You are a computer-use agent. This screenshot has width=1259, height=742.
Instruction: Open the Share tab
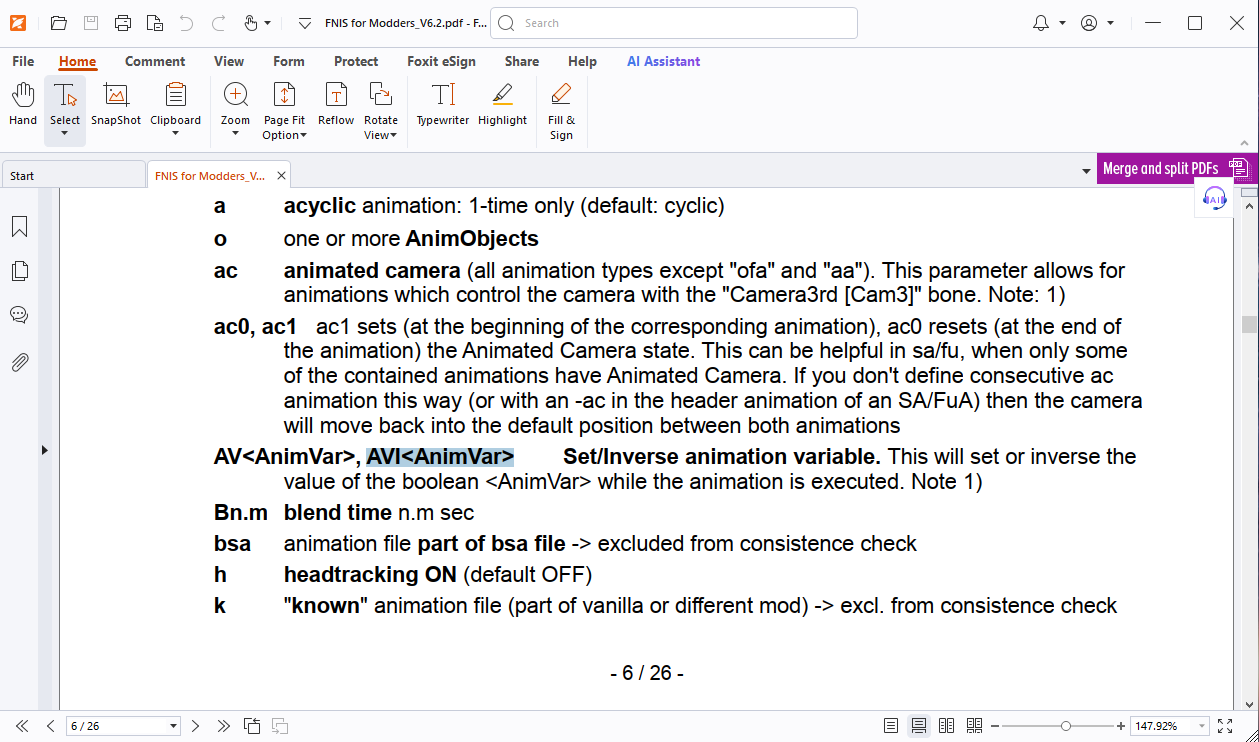522,61
